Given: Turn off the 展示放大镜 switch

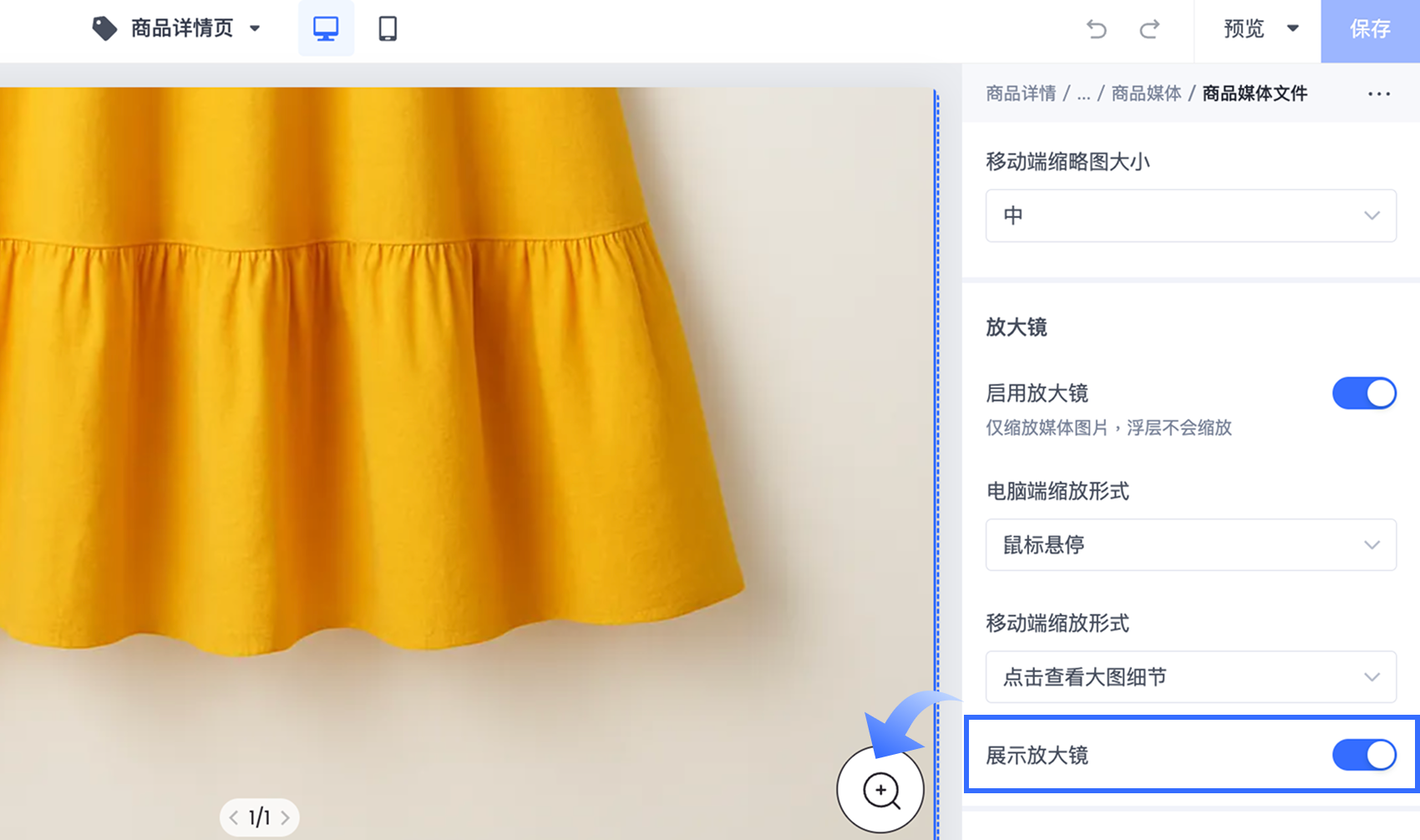Looking at the screenshot, I should pos(1364,754).
